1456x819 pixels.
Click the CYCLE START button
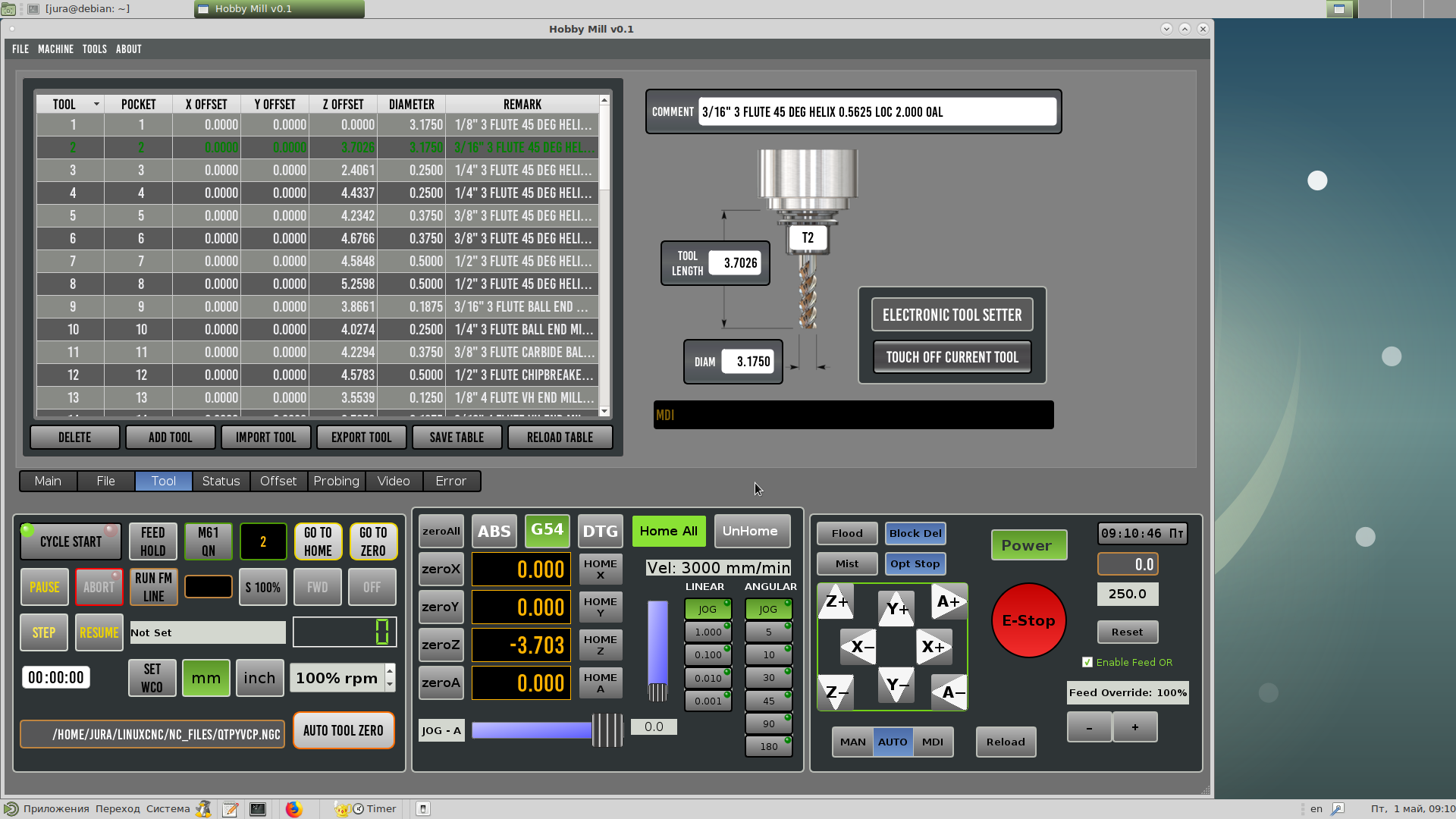71,541
